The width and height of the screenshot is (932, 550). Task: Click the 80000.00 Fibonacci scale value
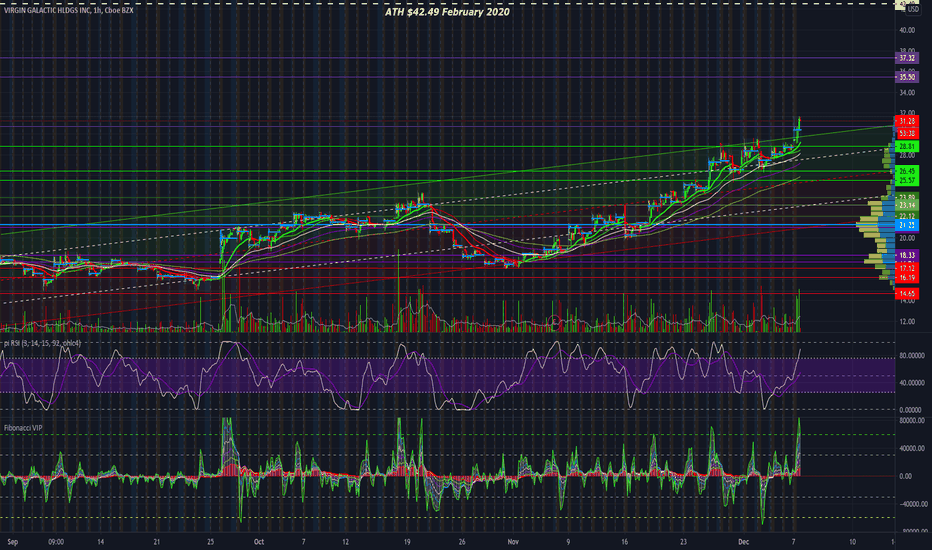[x=911, y=420]
